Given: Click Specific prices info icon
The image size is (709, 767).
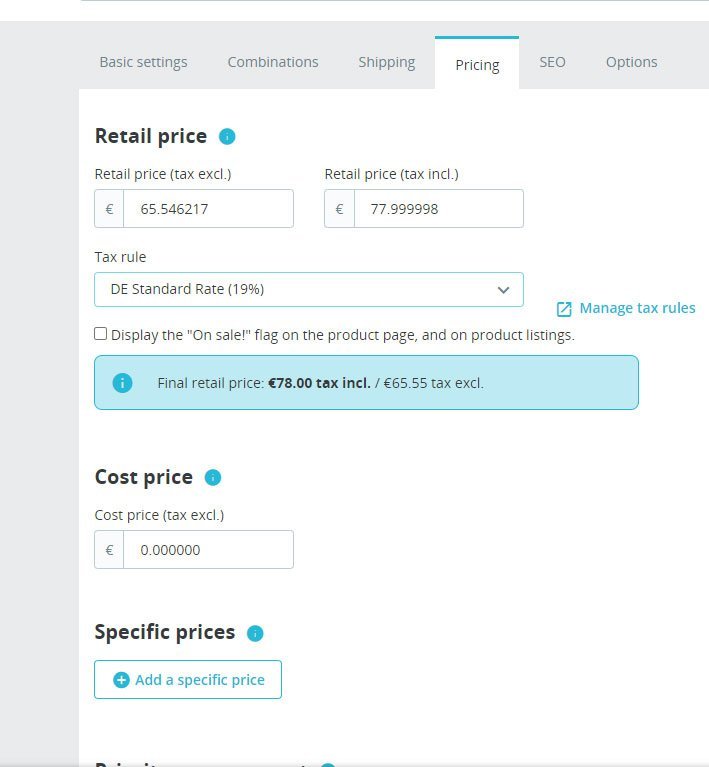Looking at the screenshot, I should 255,633.
